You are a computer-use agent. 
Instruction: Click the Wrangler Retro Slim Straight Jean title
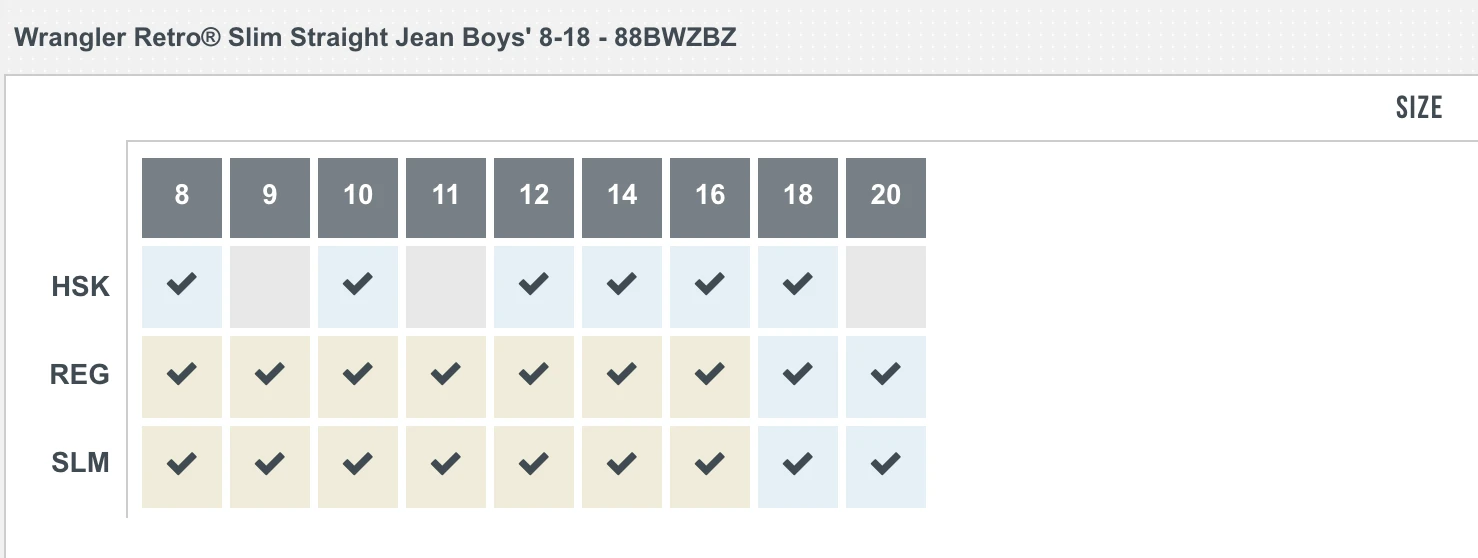point(376,38)
